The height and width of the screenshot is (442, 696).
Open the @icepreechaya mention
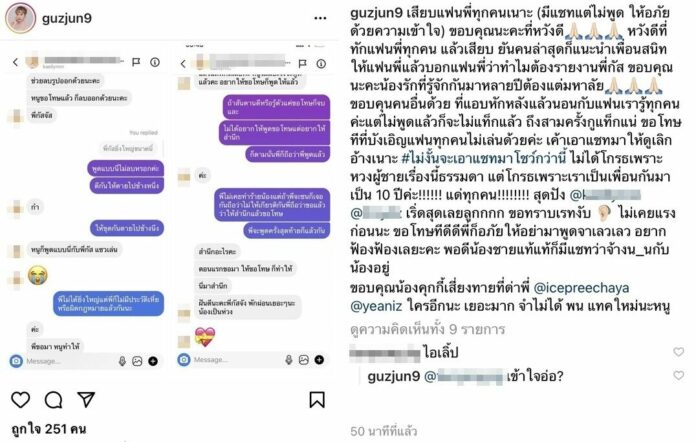click(581, 288)
